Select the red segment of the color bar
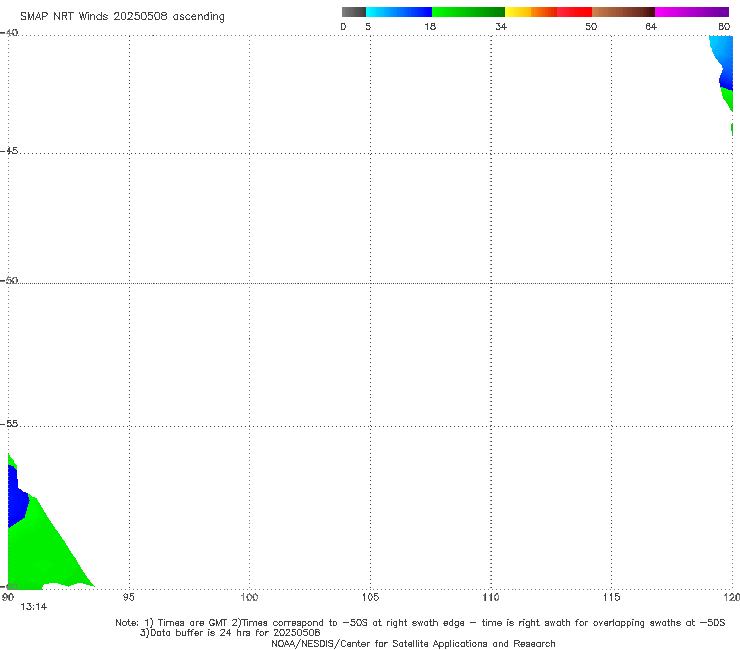Image resolution: width=740 pixels, height=650 pixels. coord(574,12)
